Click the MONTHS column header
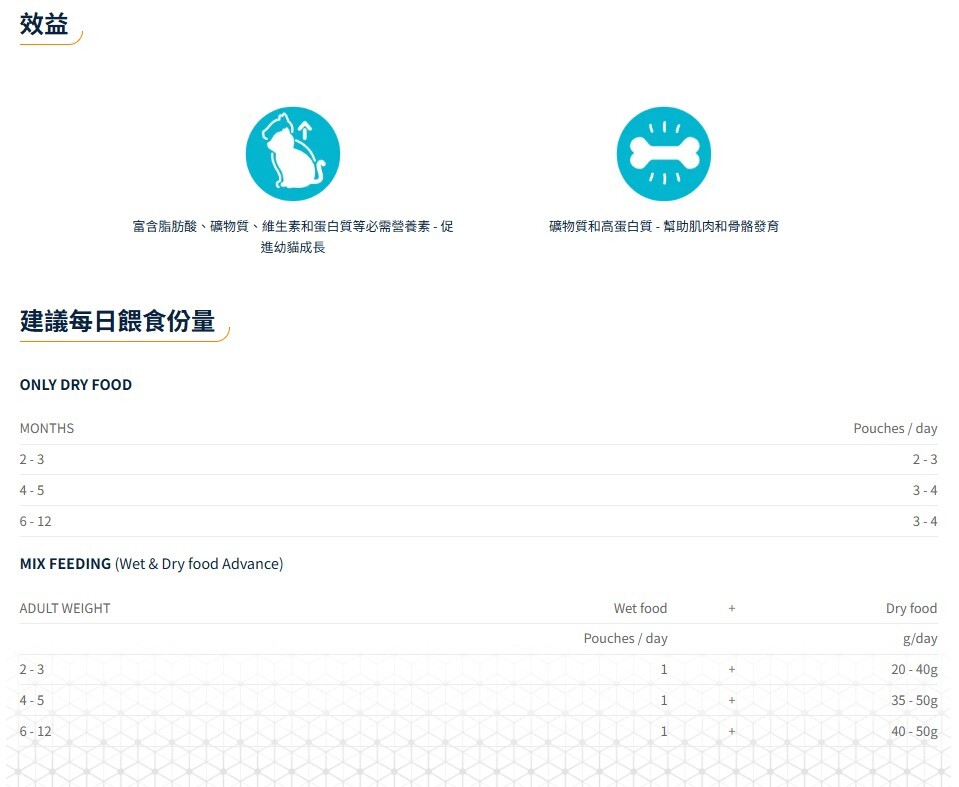 pyautogui.click(x=47, y=428)
